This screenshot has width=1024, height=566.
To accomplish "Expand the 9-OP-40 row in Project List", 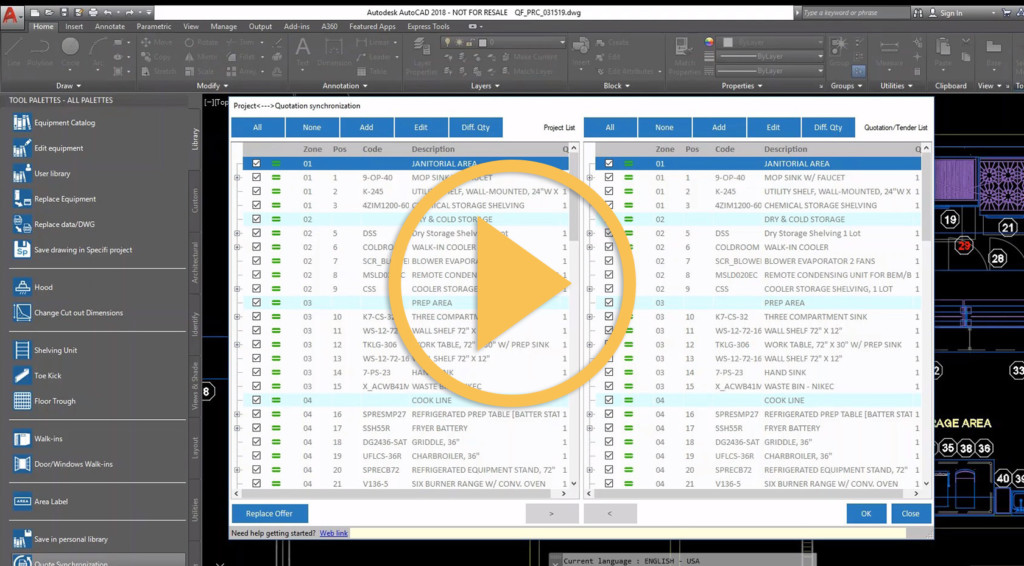I will [237, 178].
